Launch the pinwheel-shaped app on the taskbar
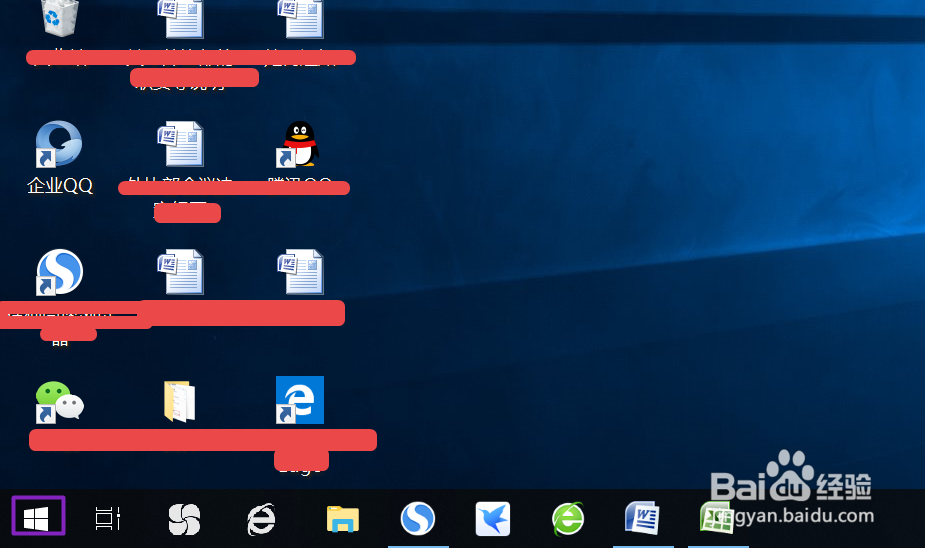This screenshot has width=925, height=548. (x=184, y=519)
